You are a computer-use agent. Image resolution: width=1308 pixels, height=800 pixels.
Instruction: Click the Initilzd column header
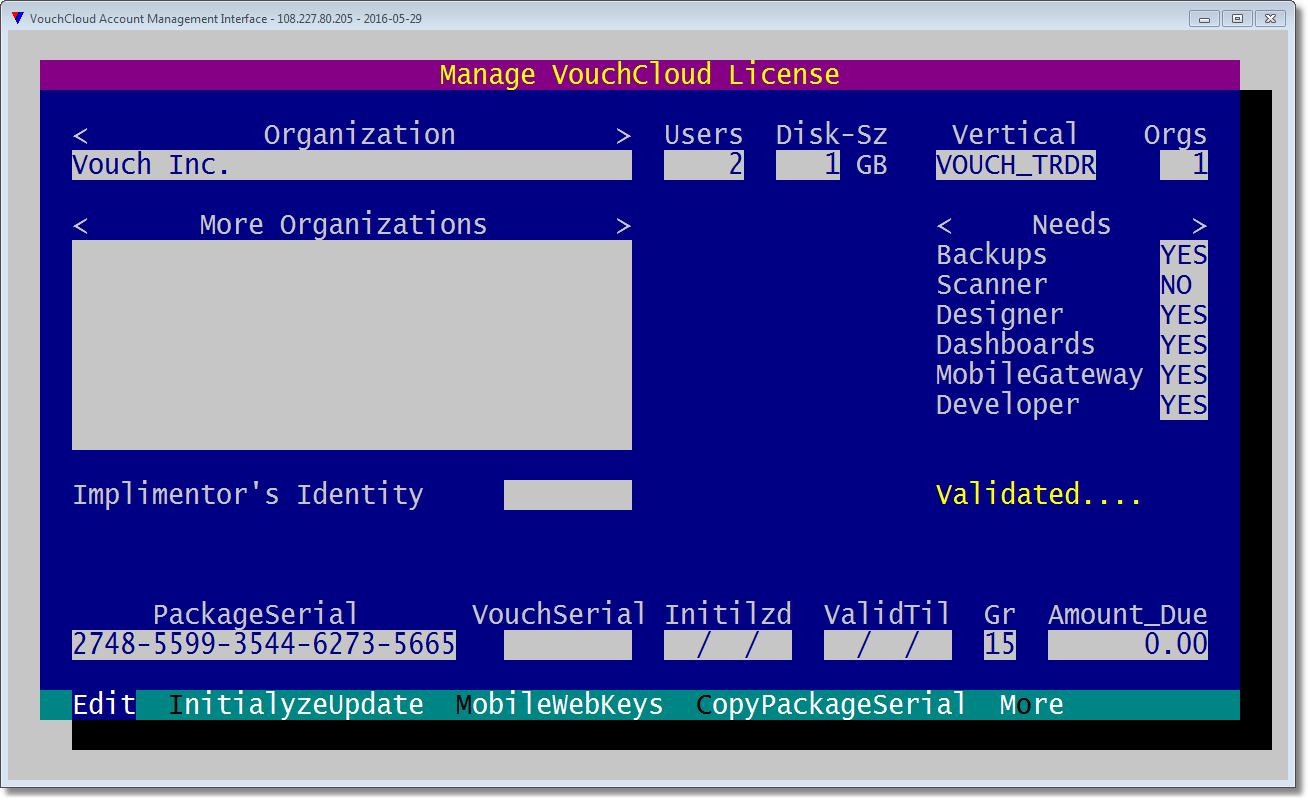pos(728,615)
